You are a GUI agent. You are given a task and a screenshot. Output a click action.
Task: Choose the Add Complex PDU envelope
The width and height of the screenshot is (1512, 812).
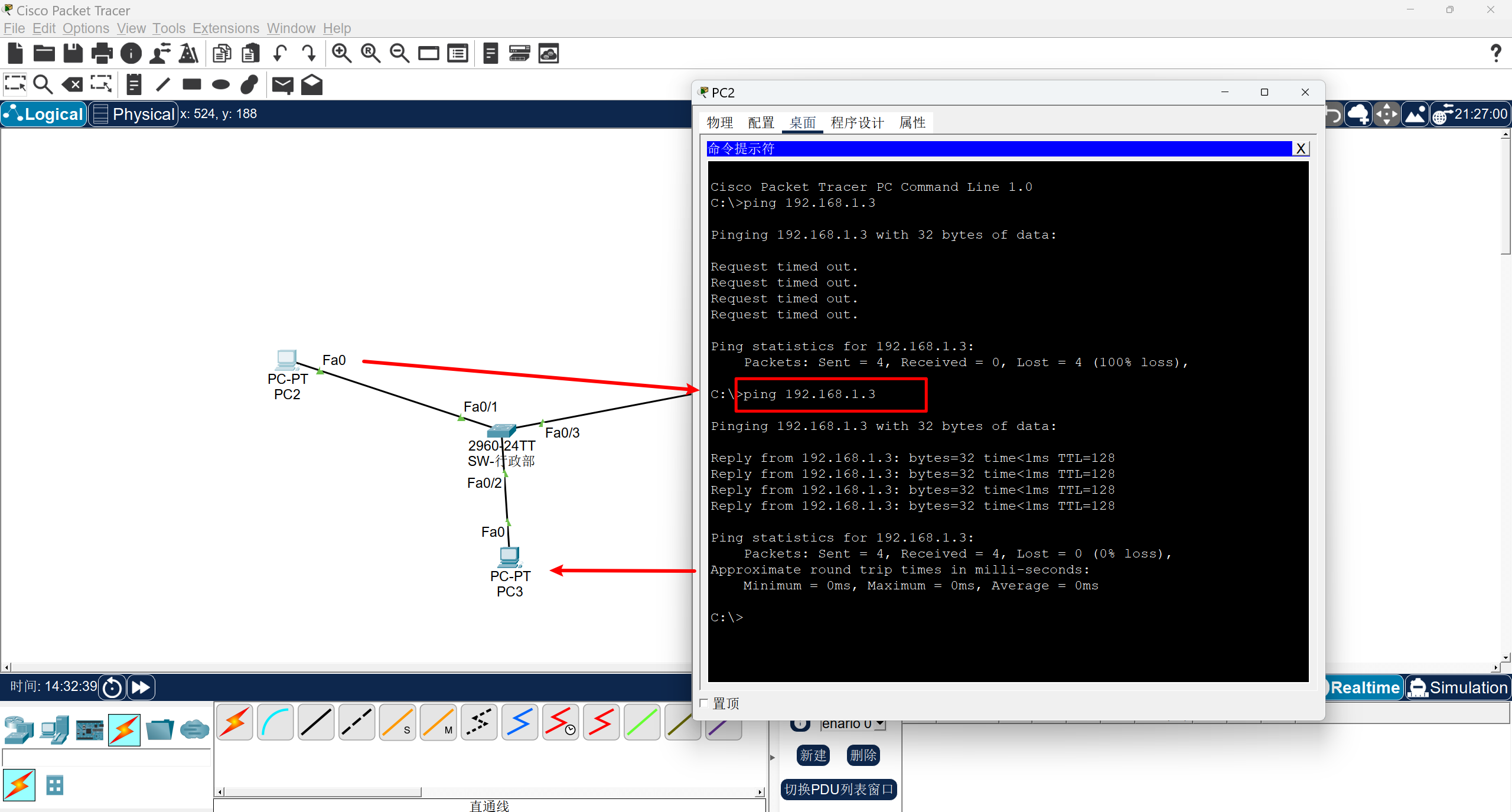point(312,85)
